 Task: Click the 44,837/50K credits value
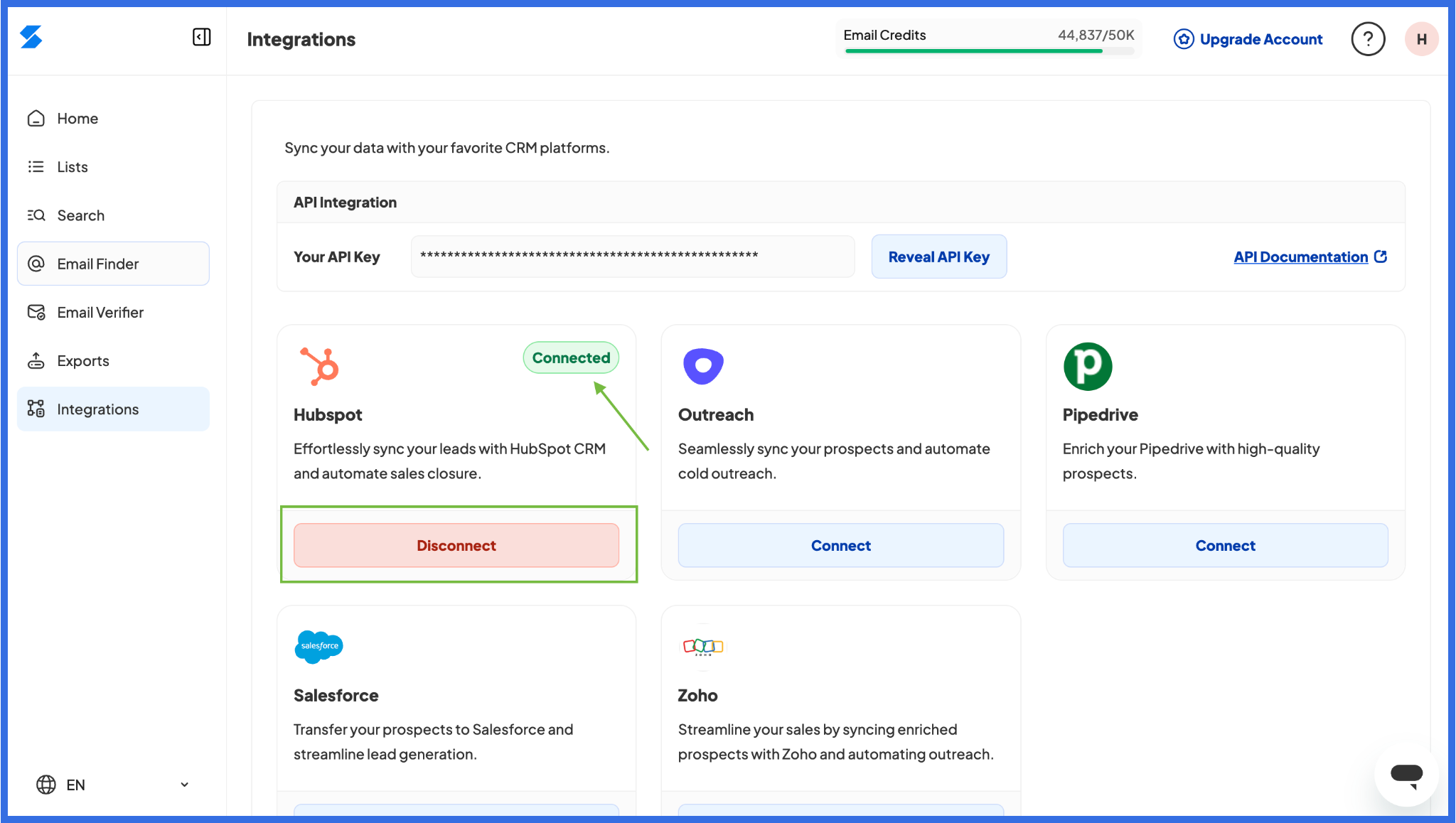1096,35
